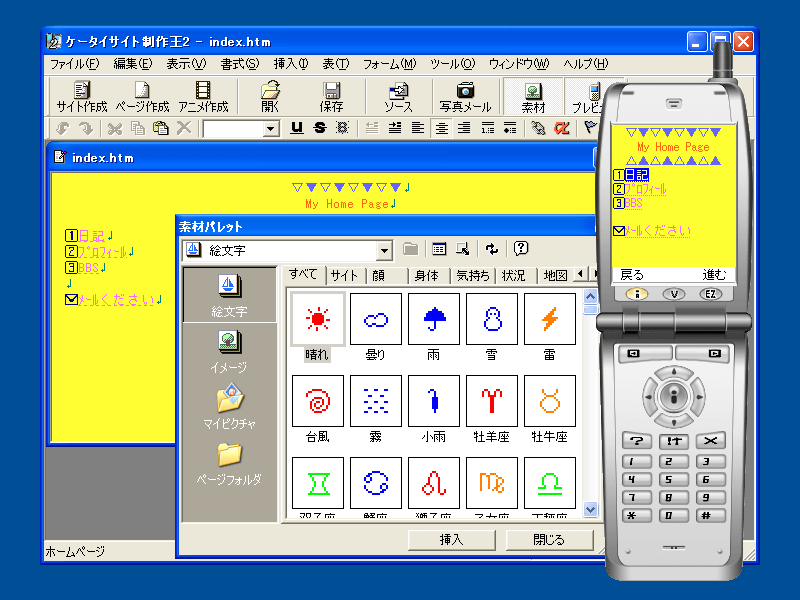Click the flag icon in format toolbar
The width and height of the screenshot is (800, 600).
[x=590, y=127]
